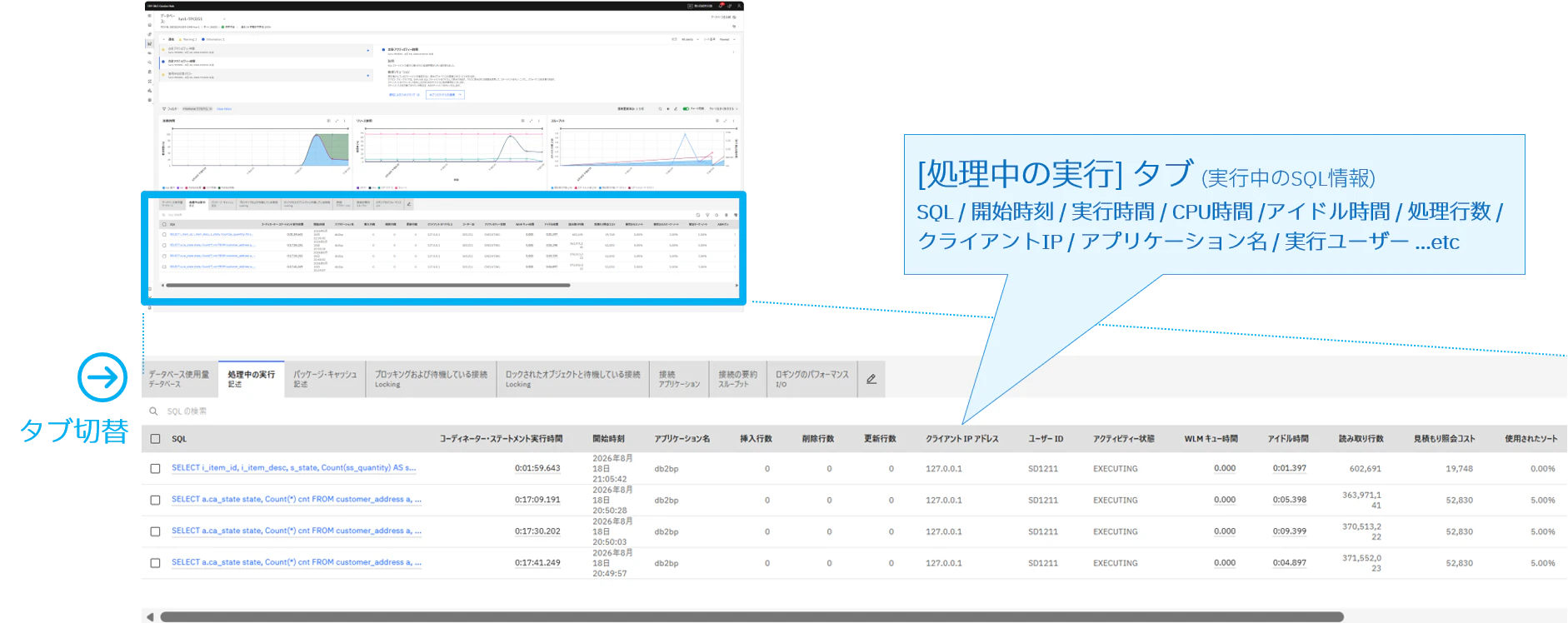Check the row with execution time 0:01:59.643
This screenshot has width=1568, height=623.
coord(155,469)
